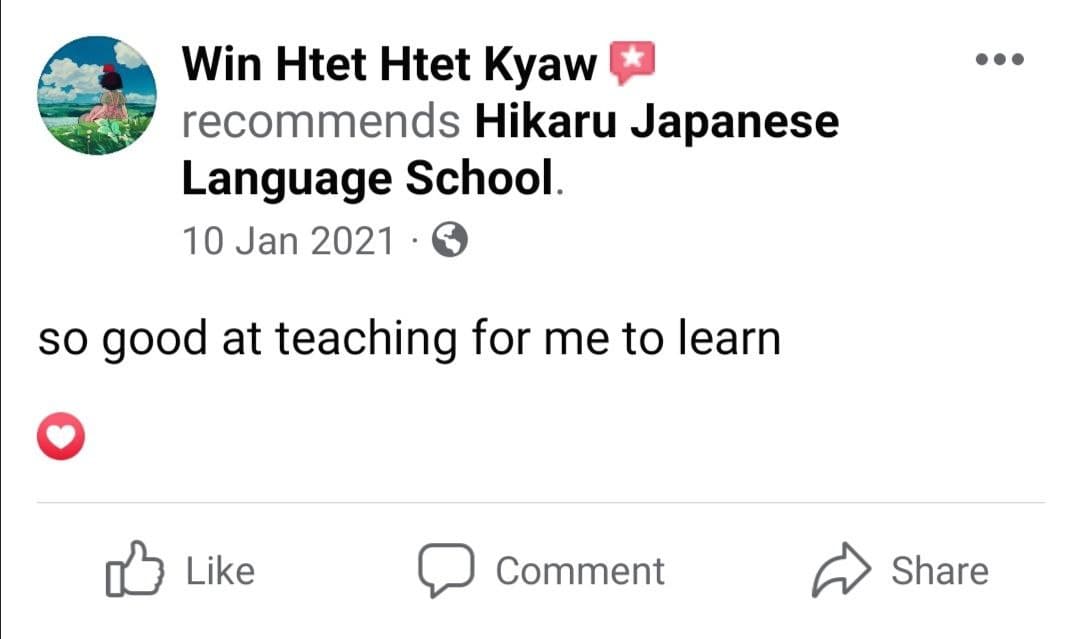1080x639 pixels.
Task: Click the Comment label text
Action: click(578, 570)
